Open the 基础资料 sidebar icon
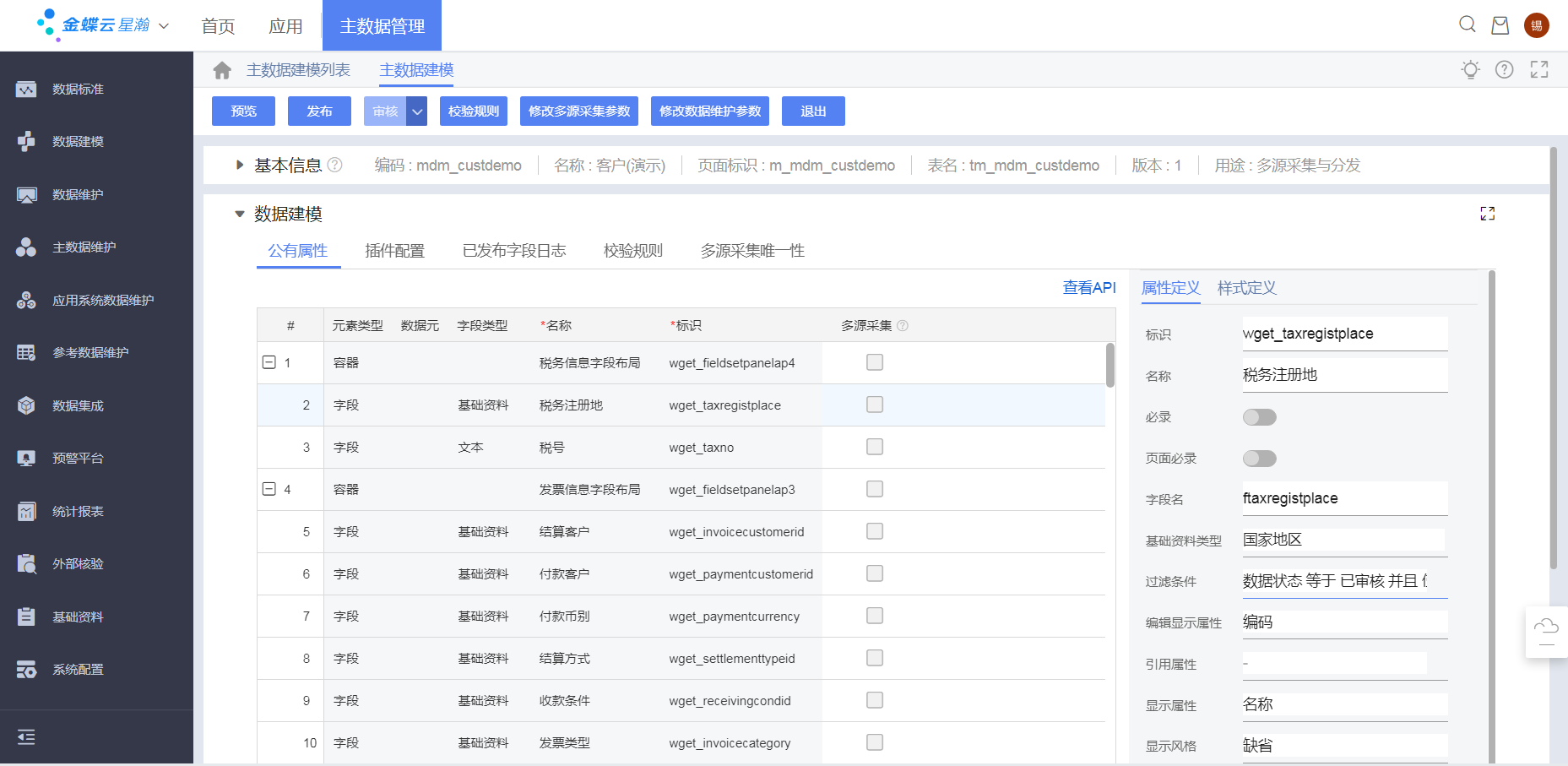The image size is (1568, 766). point(26,617)
